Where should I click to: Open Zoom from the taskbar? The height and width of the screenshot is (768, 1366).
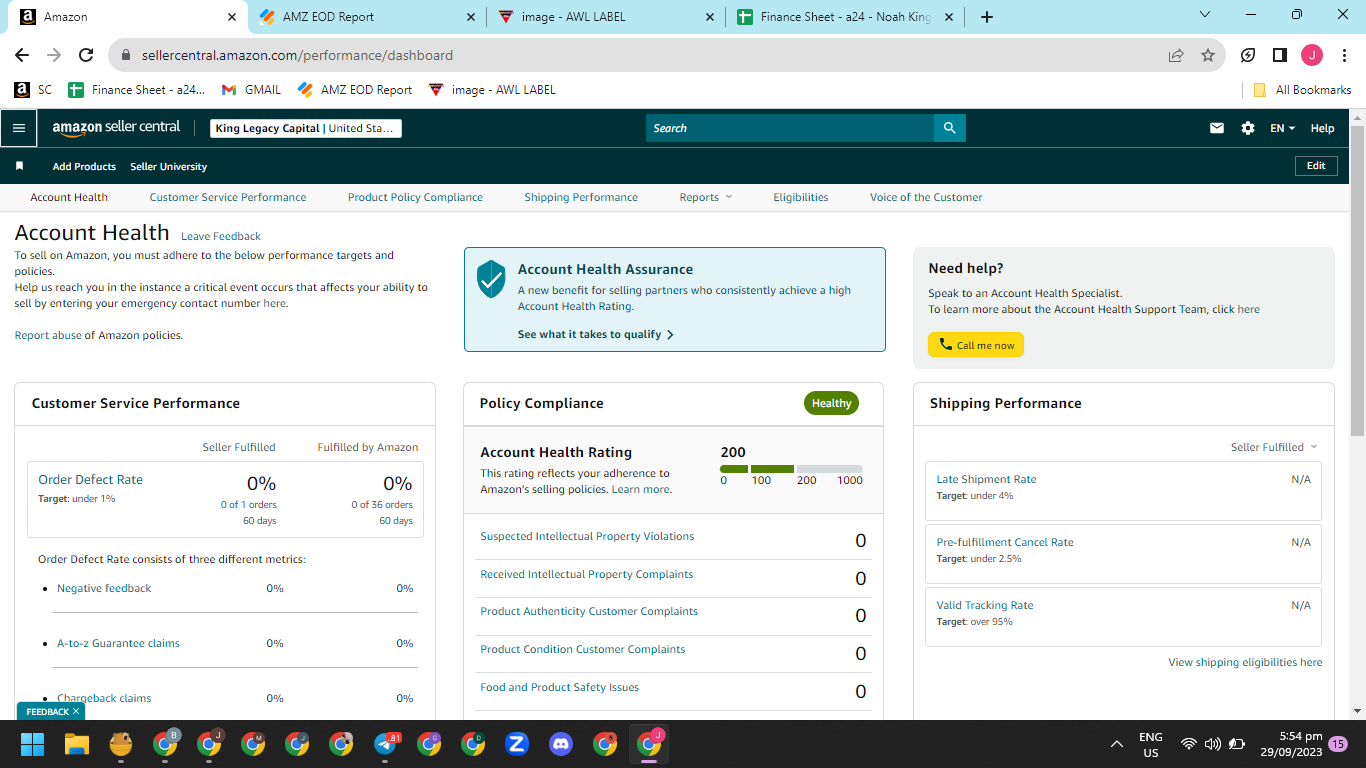click(517, 744)
